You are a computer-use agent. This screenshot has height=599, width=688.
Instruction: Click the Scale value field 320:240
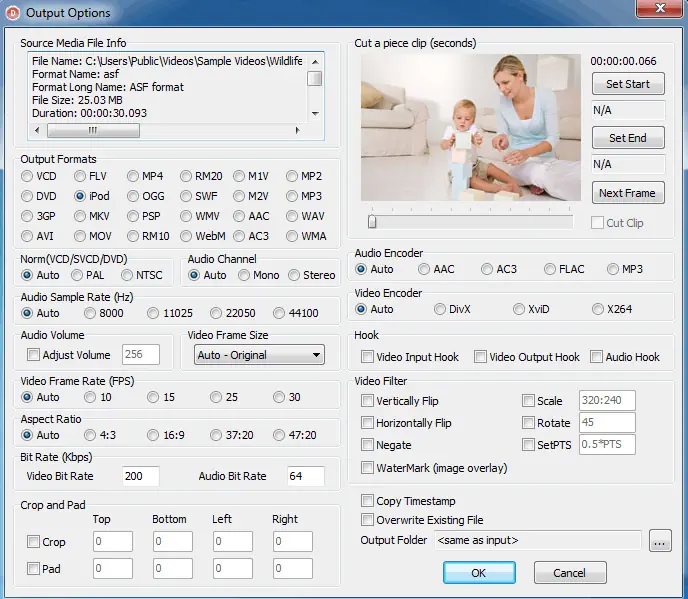[607, 400]
